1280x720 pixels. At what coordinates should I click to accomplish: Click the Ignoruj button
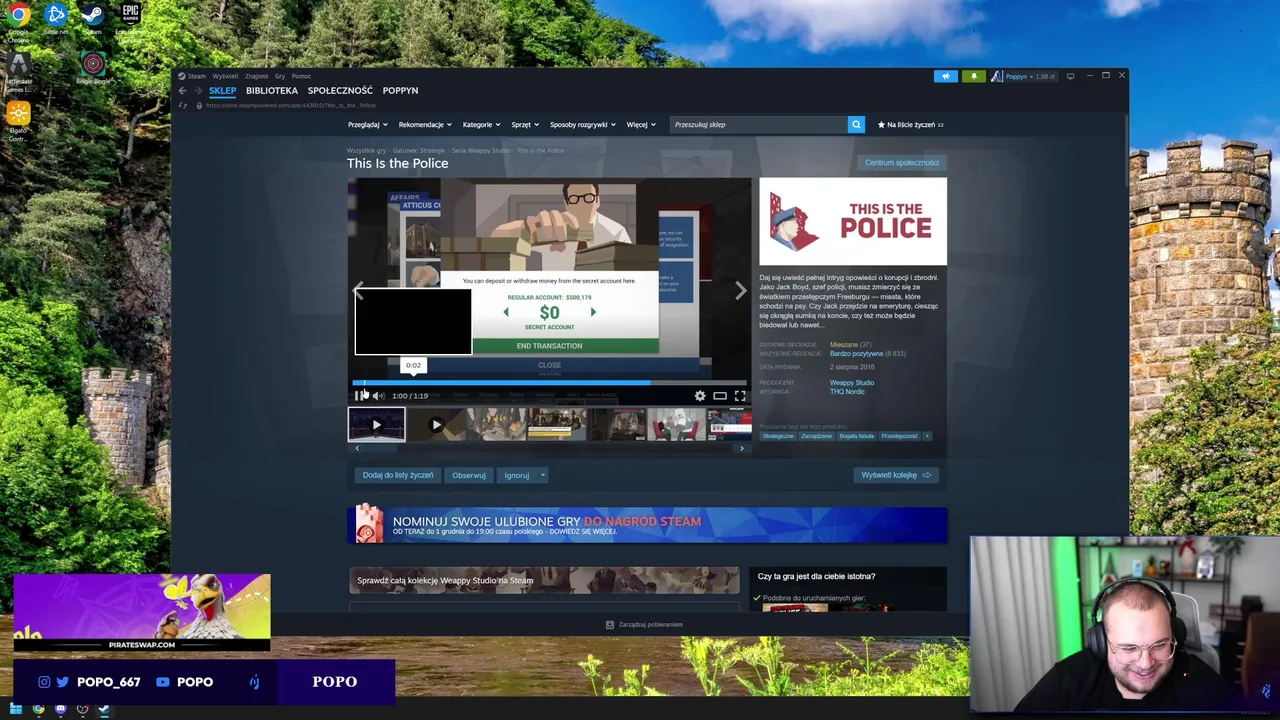click(x=517, y=475)
